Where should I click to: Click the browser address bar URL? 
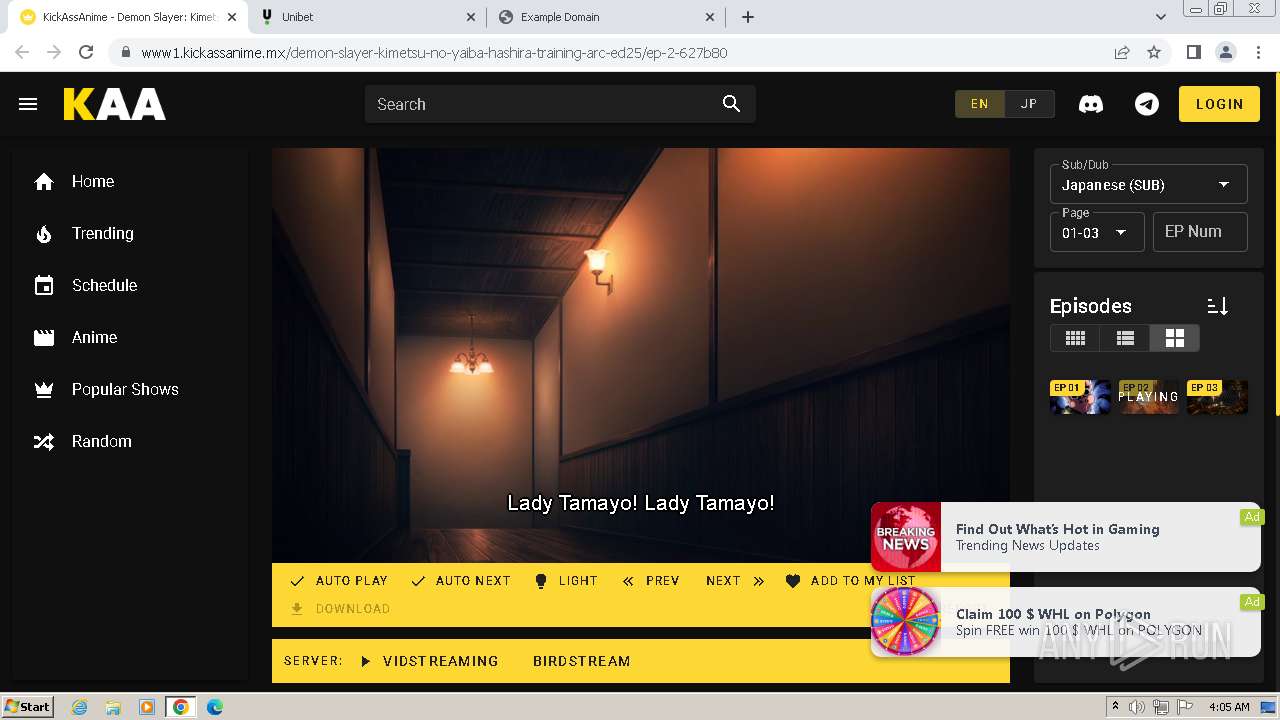click(x=434, y=53)
